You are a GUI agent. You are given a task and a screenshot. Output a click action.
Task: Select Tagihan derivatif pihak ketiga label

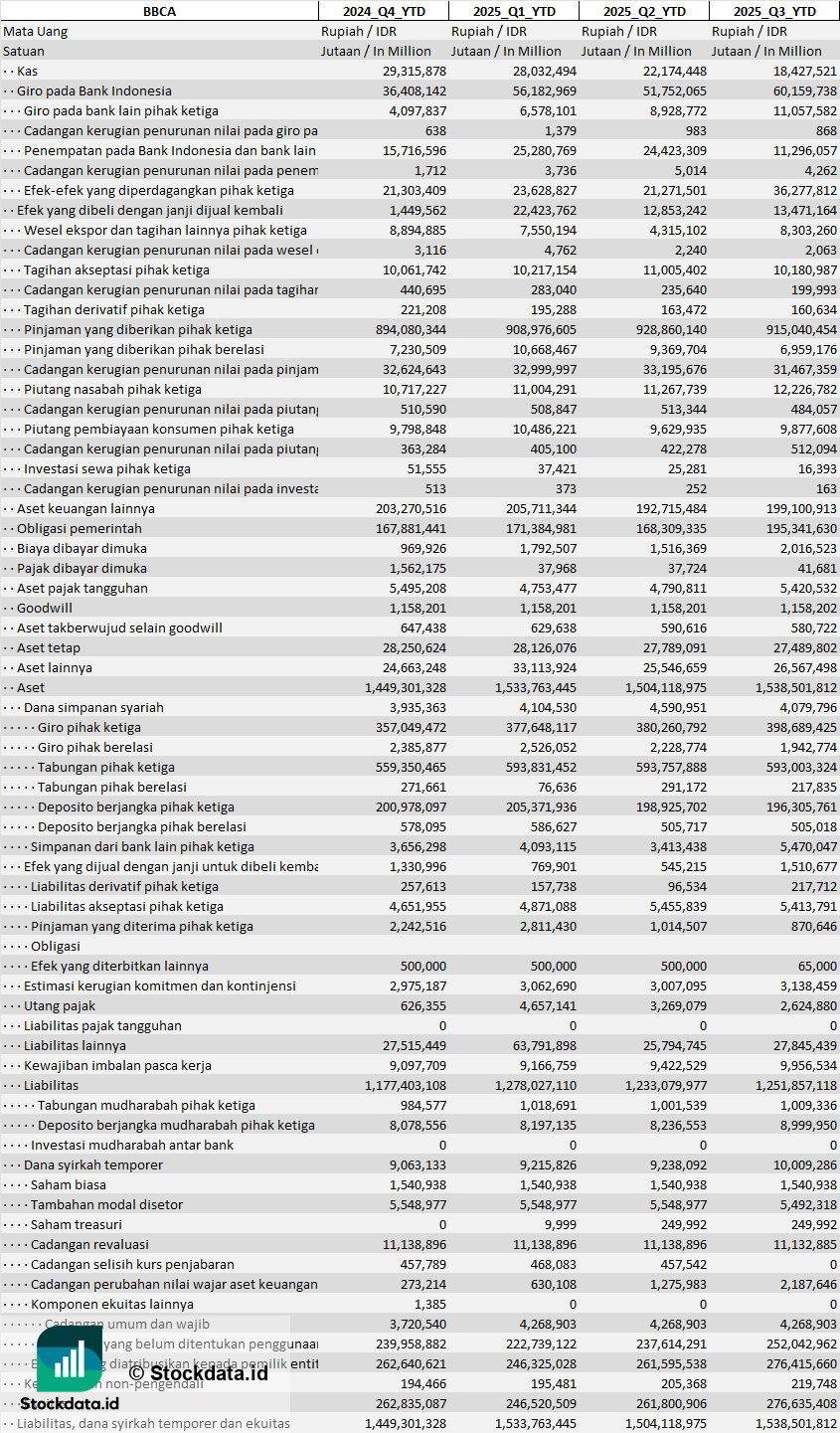tap(114, 309)
